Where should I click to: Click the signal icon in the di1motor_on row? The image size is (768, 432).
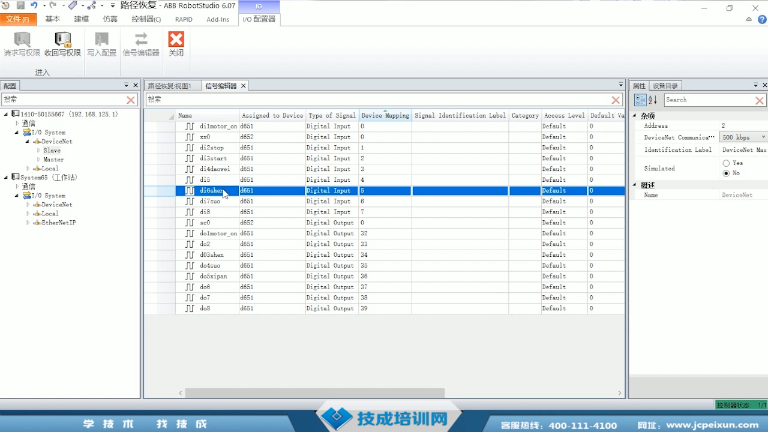click(x=190, y=126)
